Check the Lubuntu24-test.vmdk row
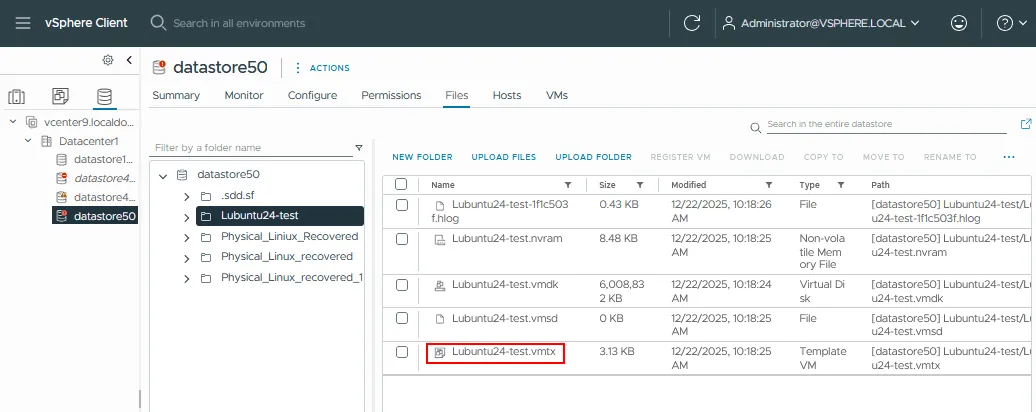Viewport: 1036px width, 412px height. pyautogui.click(x=402, y=285)
